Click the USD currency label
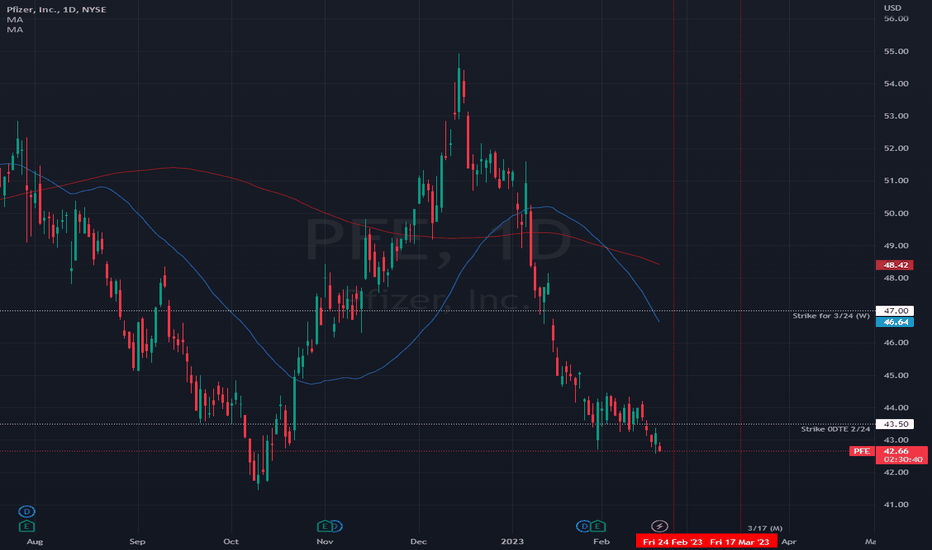The image size is (932, 550). pos(892,8)
